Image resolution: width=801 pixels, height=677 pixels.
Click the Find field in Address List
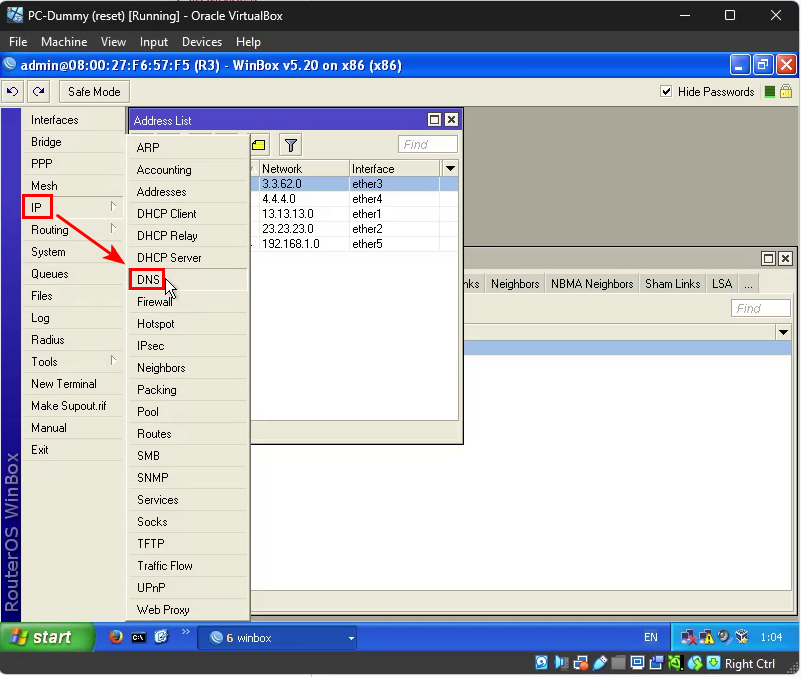428,145
